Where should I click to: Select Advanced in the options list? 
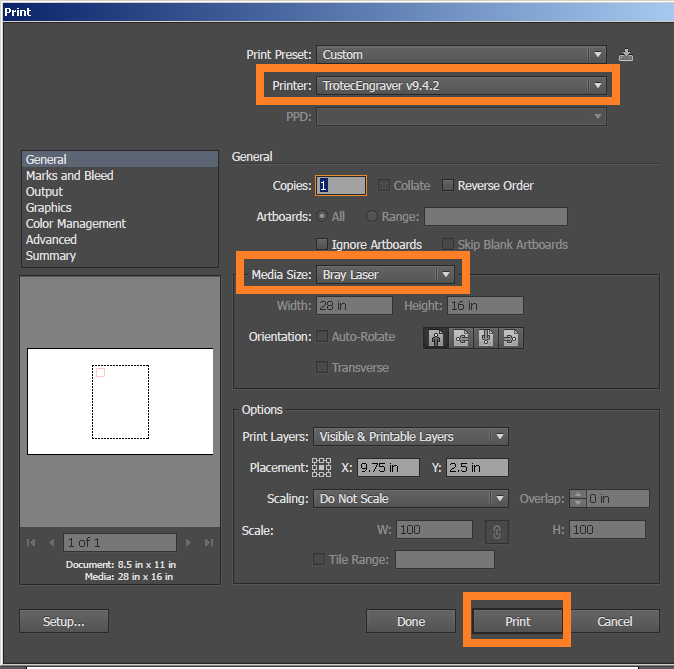click(120, 239)
